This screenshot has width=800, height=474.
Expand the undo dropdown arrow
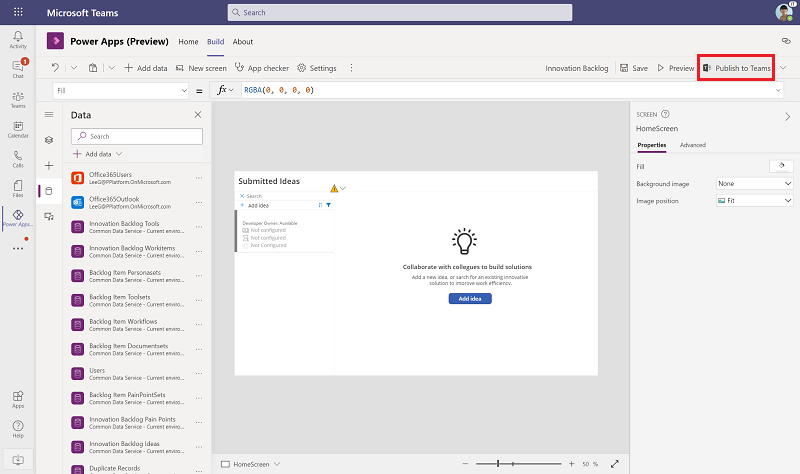click(x=74, y=68)
